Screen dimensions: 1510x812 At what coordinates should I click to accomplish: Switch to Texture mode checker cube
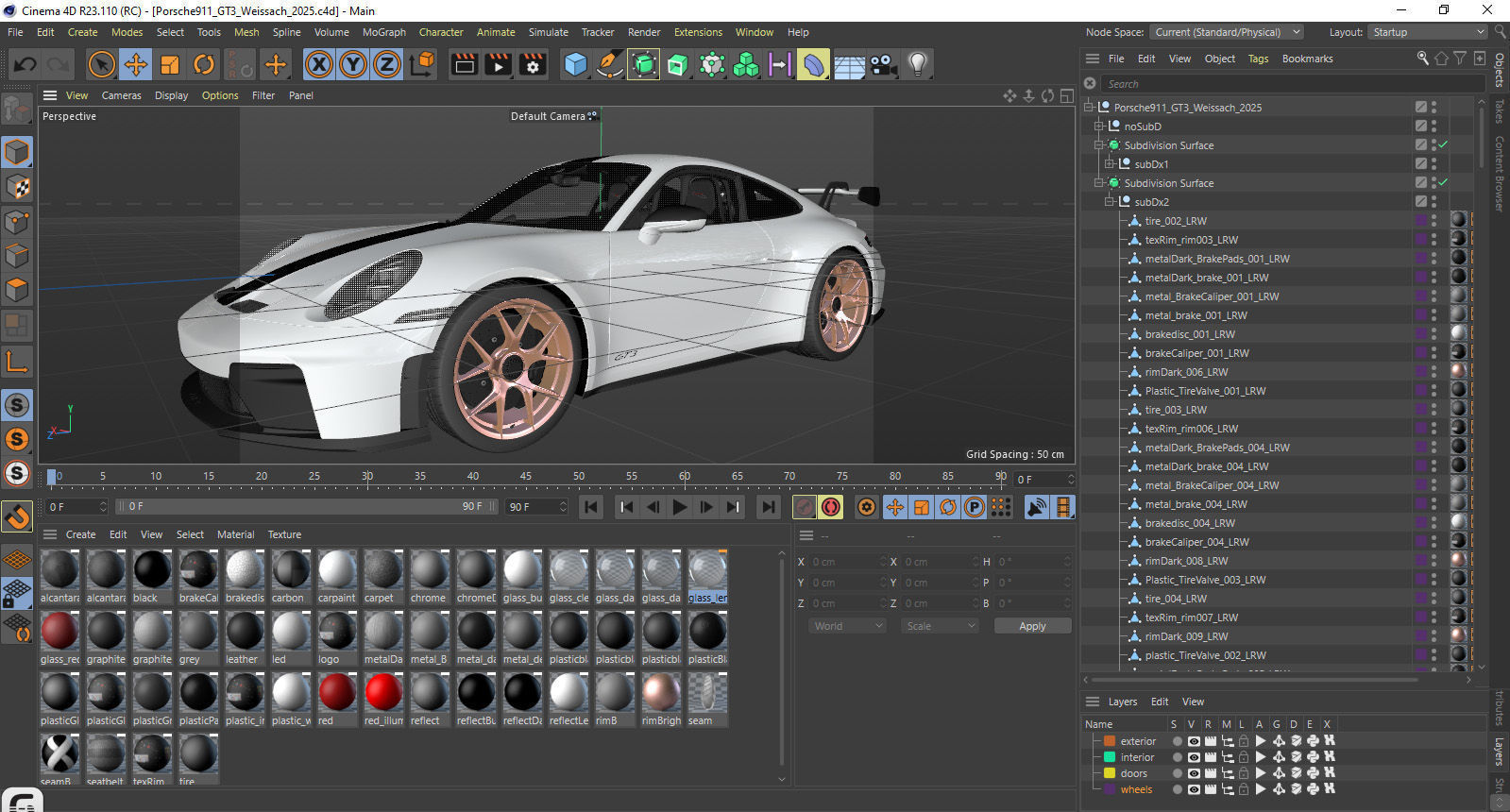tap(17, 187)
